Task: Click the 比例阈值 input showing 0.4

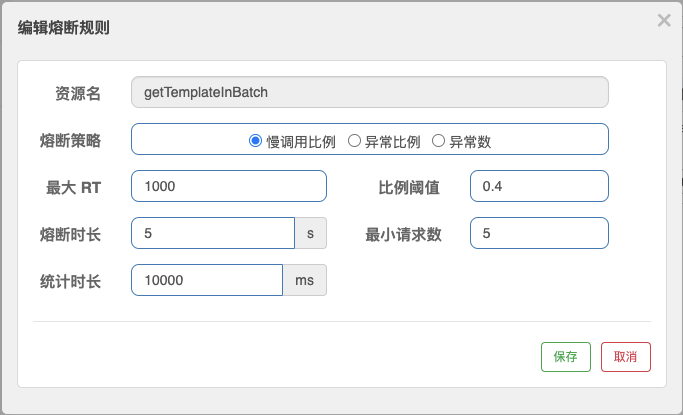Action: (x=539, y=186)
